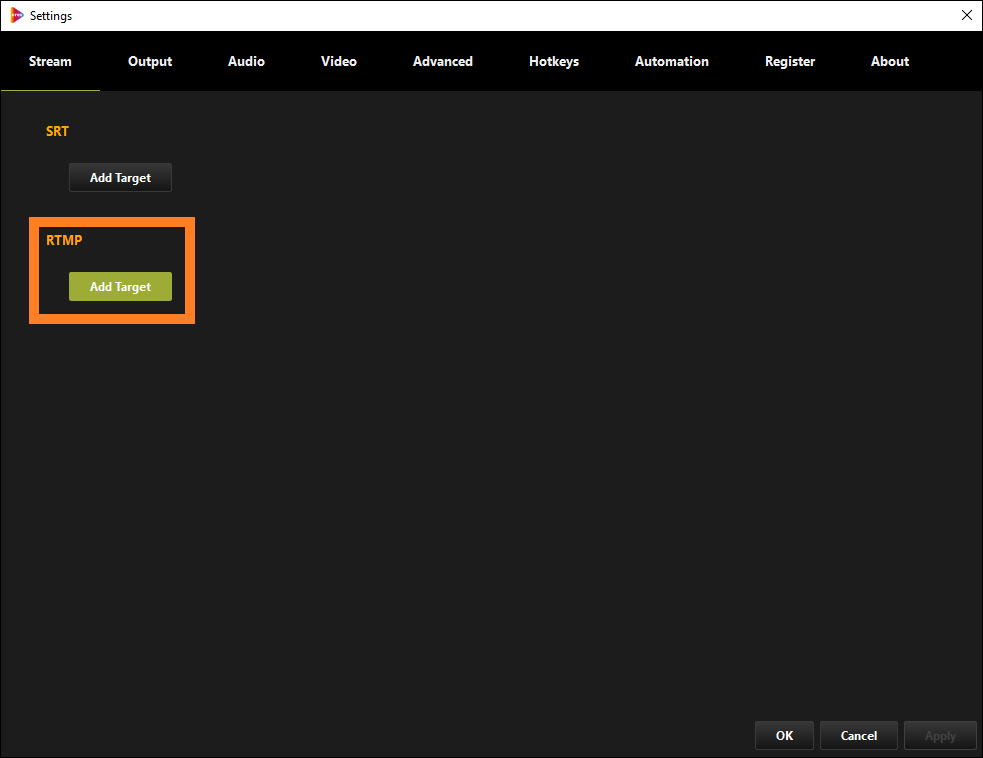The height and width of the screenshot is (758, 983).
Task: Click the app logo icon in title bar
Action: 15,15
